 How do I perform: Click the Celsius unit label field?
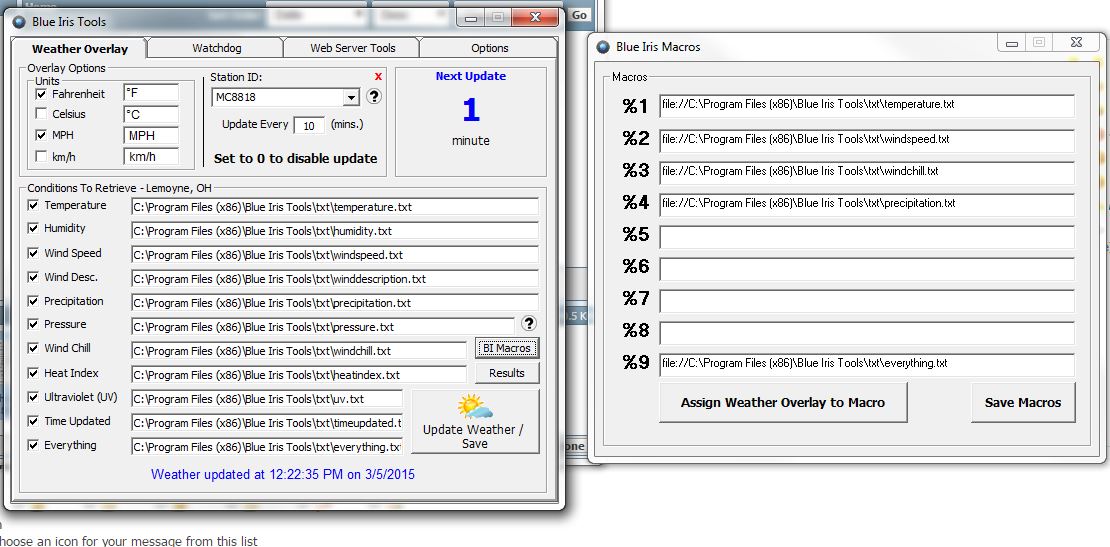click(x=151, y=114)
